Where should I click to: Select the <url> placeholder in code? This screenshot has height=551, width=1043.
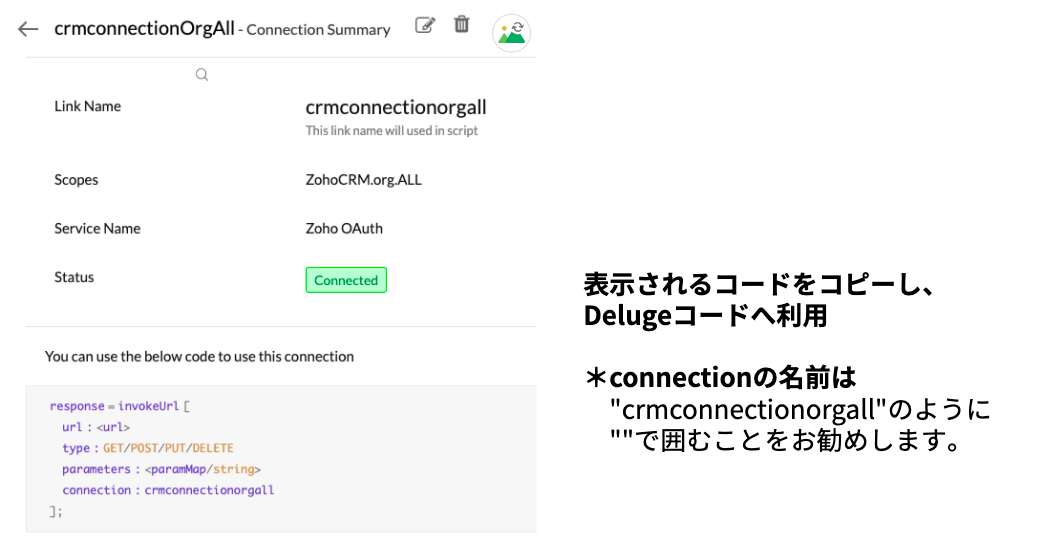pyautogui.click(x=113, y=427)
